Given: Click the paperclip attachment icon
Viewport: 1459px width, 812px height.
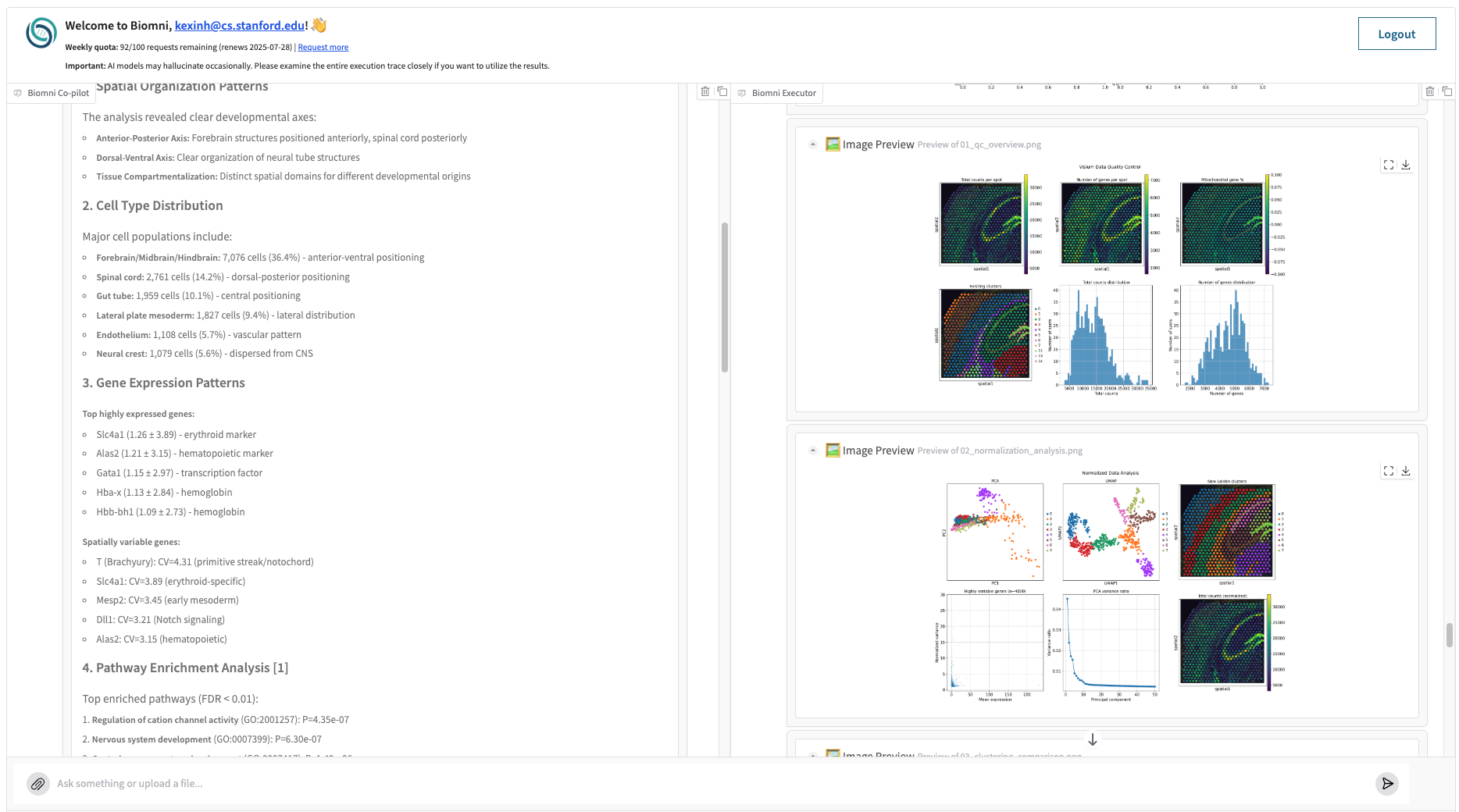Looking at the screenshot, I should 38,783.
